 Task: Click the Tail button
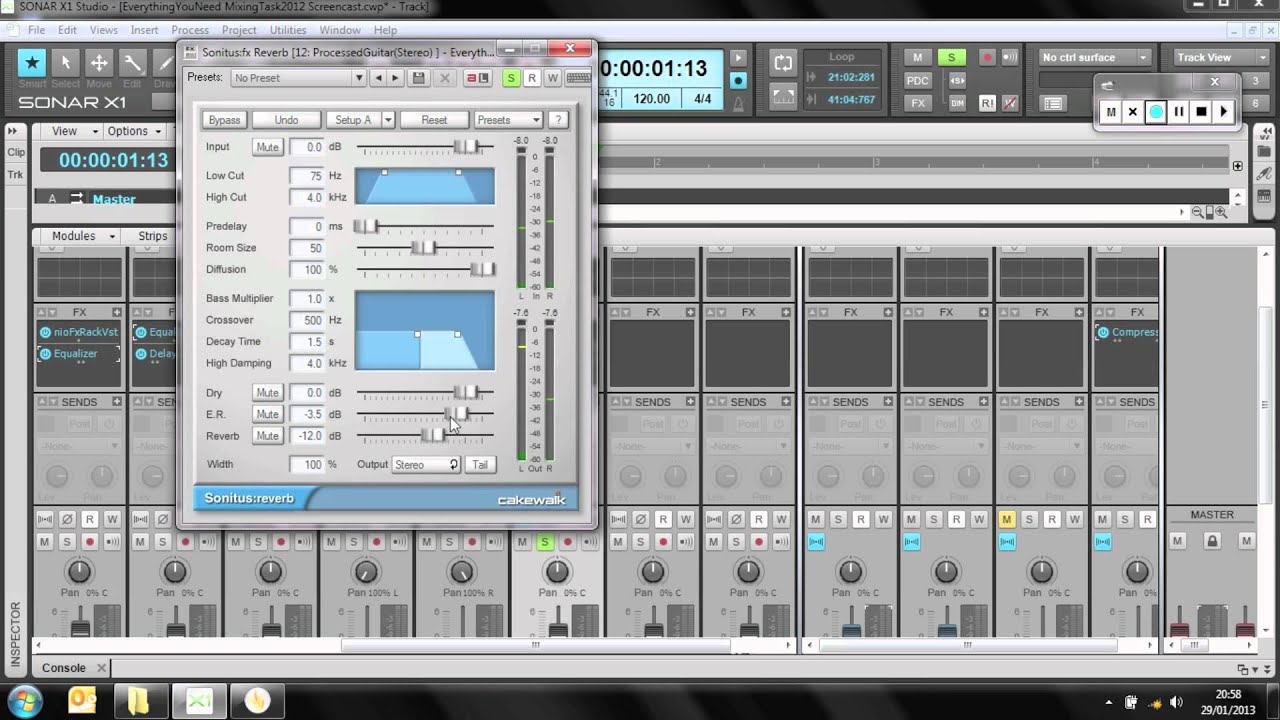point(480,465)
